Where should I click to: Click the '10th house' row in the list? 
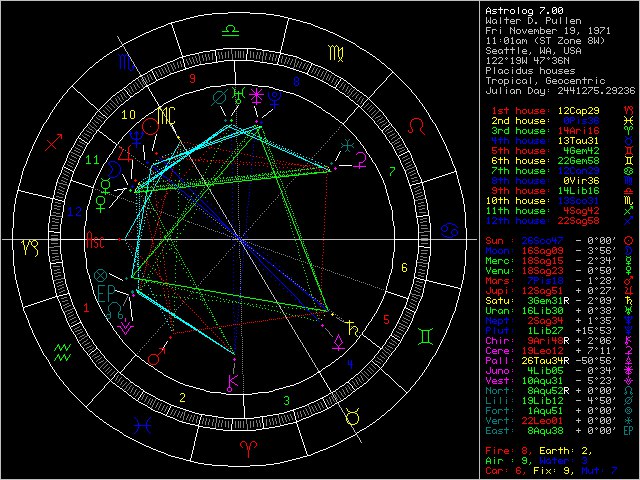pos(559,201)
